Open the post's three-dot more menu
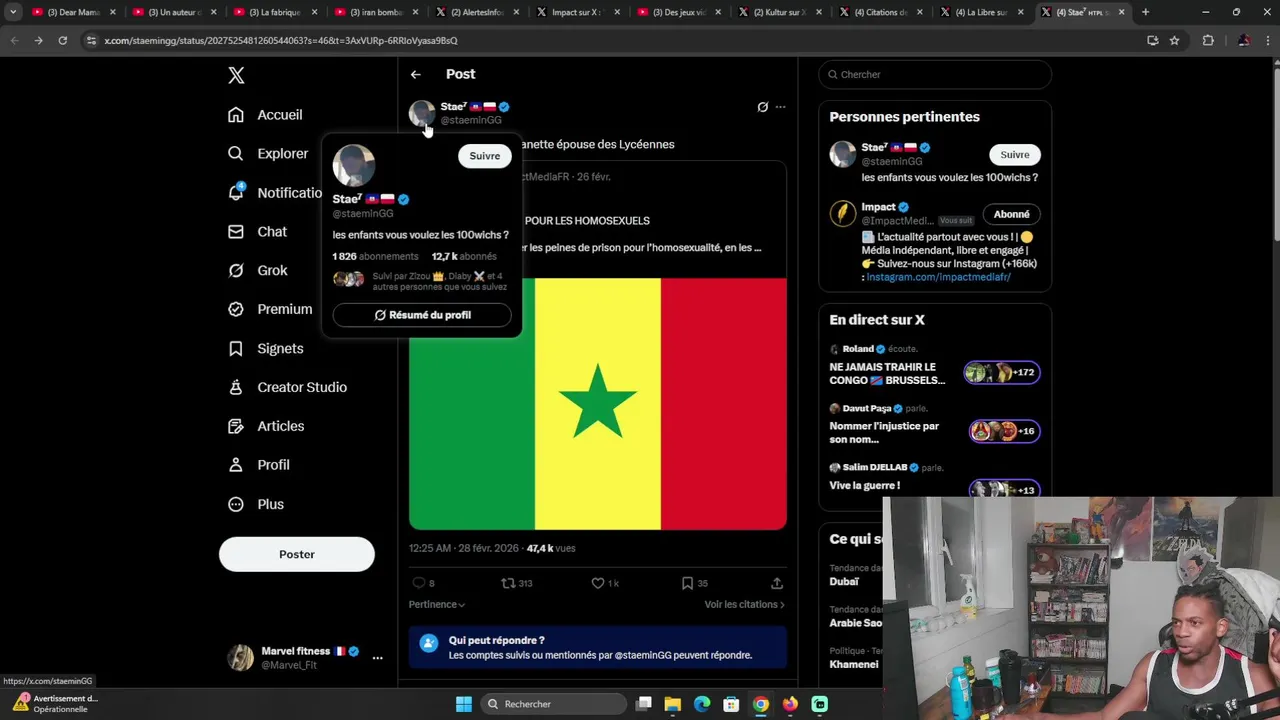 780,107
